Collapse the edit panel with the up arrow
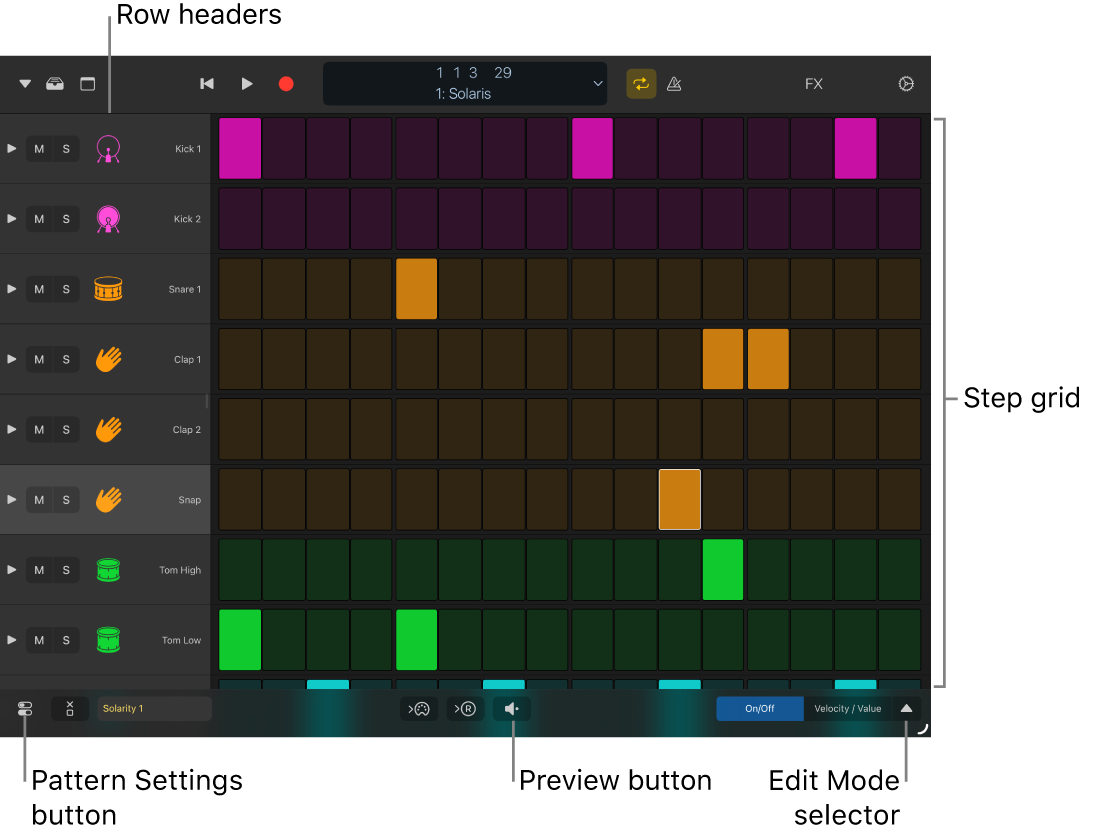Viewport: 1110px width, 838px height. 907,708
